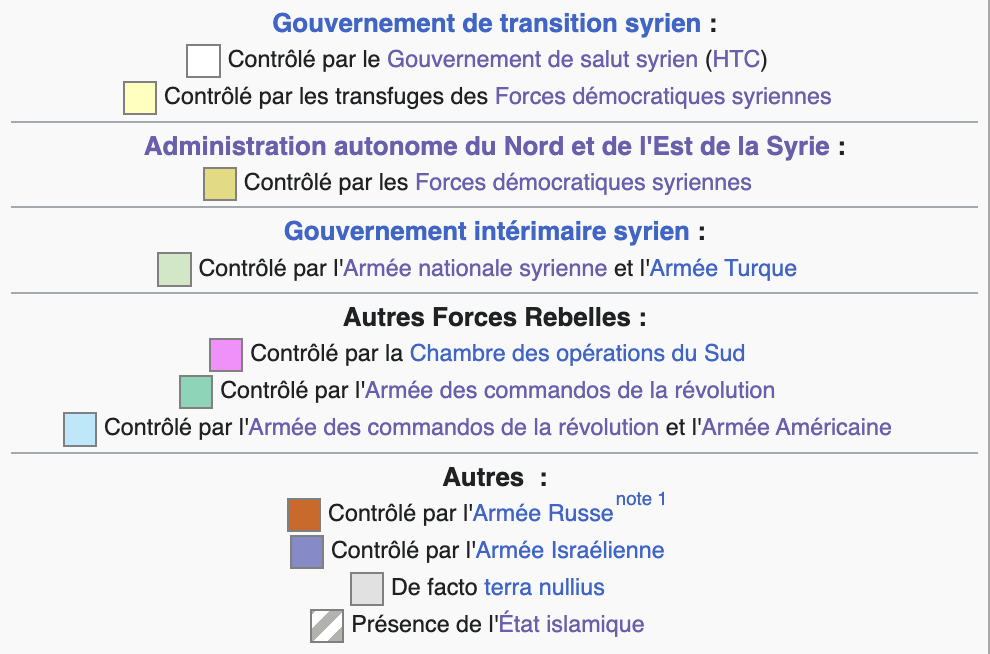Click the grey terra nullius swatch
This screenshot has width=990, height=654.
[367, 588]
